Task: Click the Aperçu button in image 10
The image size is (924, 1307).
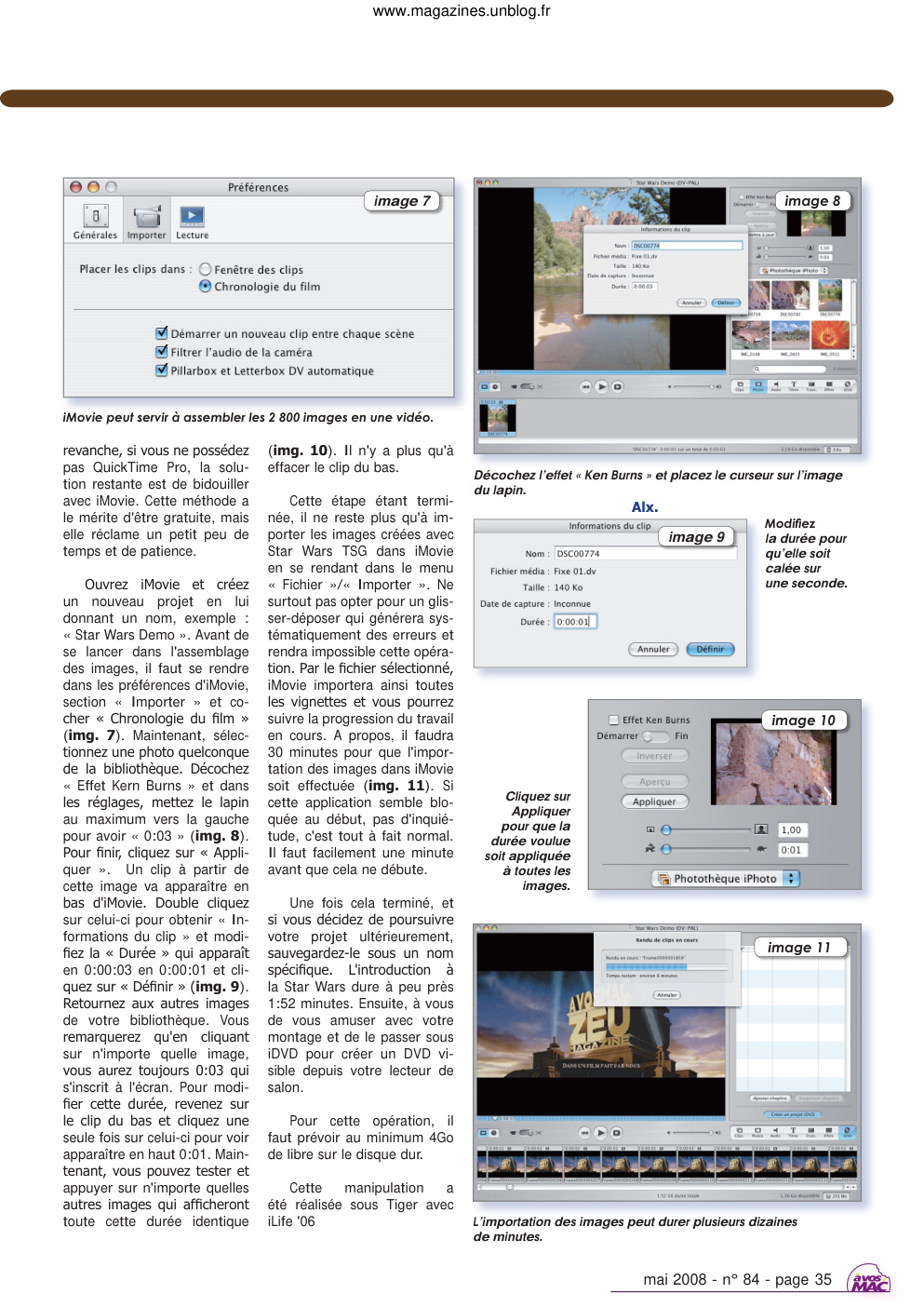Action: pyautogui.click(x=654, y=782)
